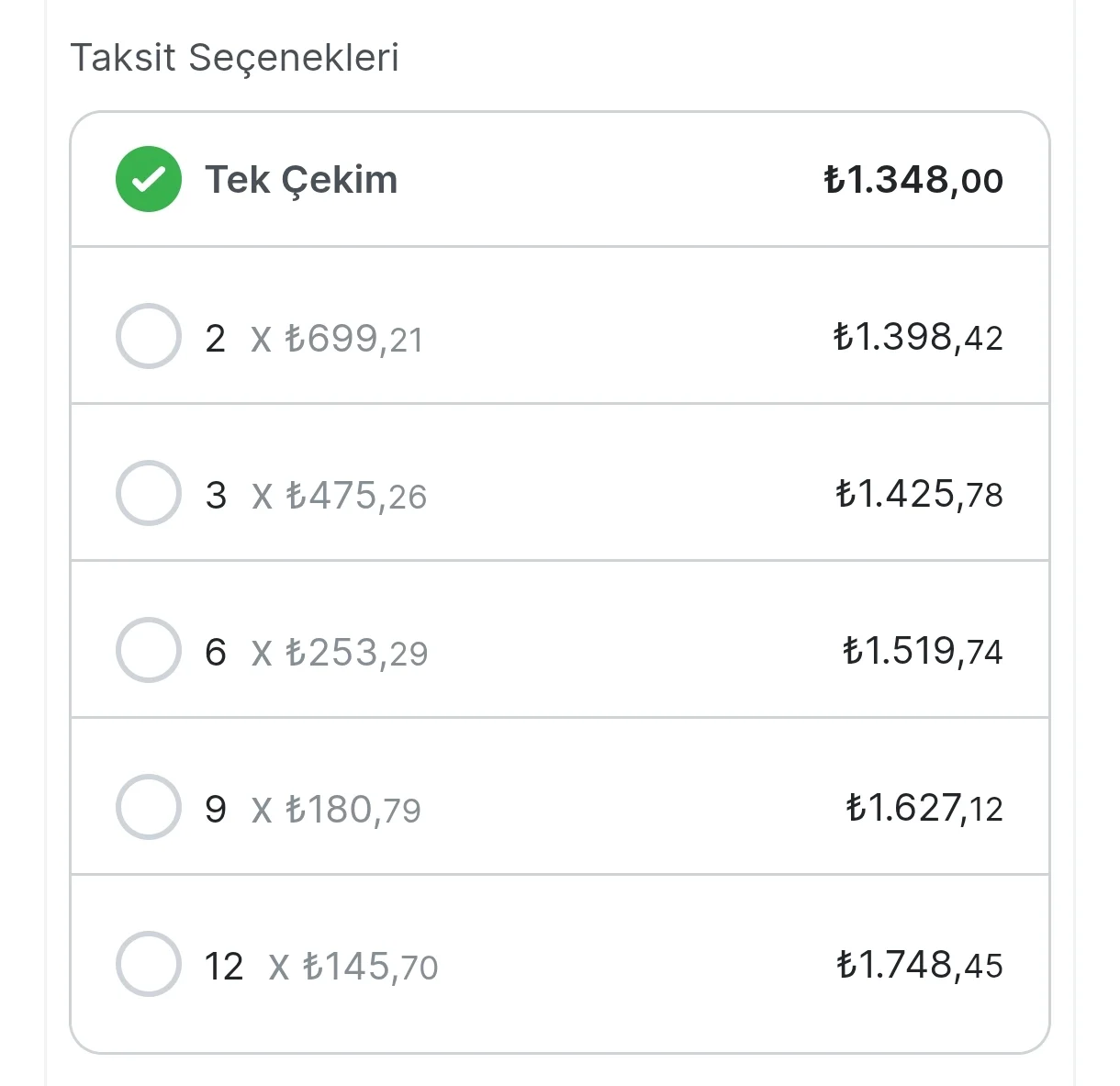The height and width of the screenshot is (1086, 1120).
Task: Click the ₺1.519,74 total amount
Action: (923, 651)
